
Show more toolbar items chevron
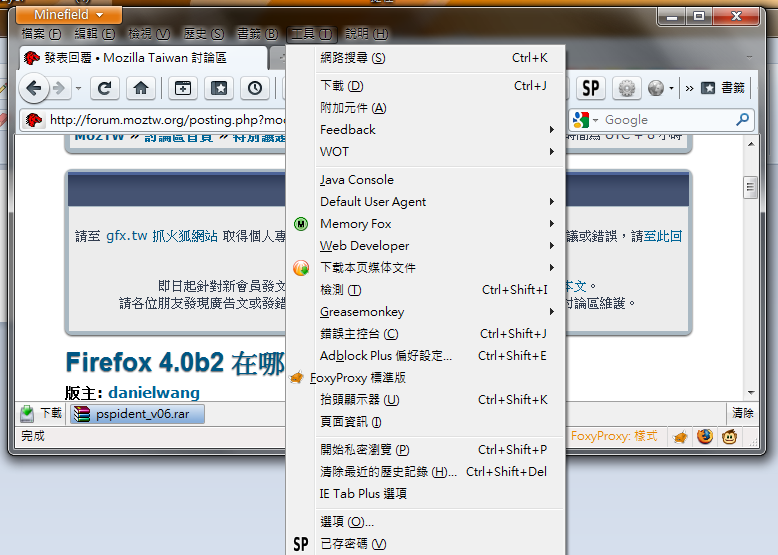[x=689, y=89]
